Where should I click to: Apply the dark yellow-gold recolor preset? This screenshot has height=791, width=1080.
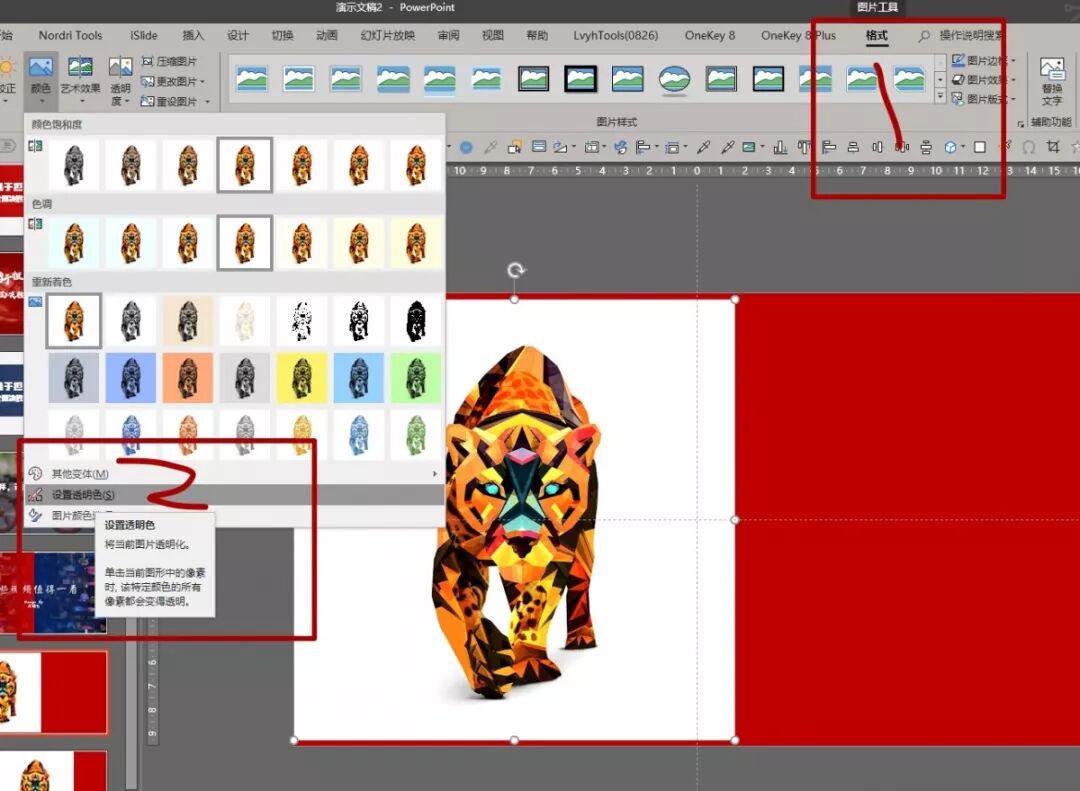[302, 378]
